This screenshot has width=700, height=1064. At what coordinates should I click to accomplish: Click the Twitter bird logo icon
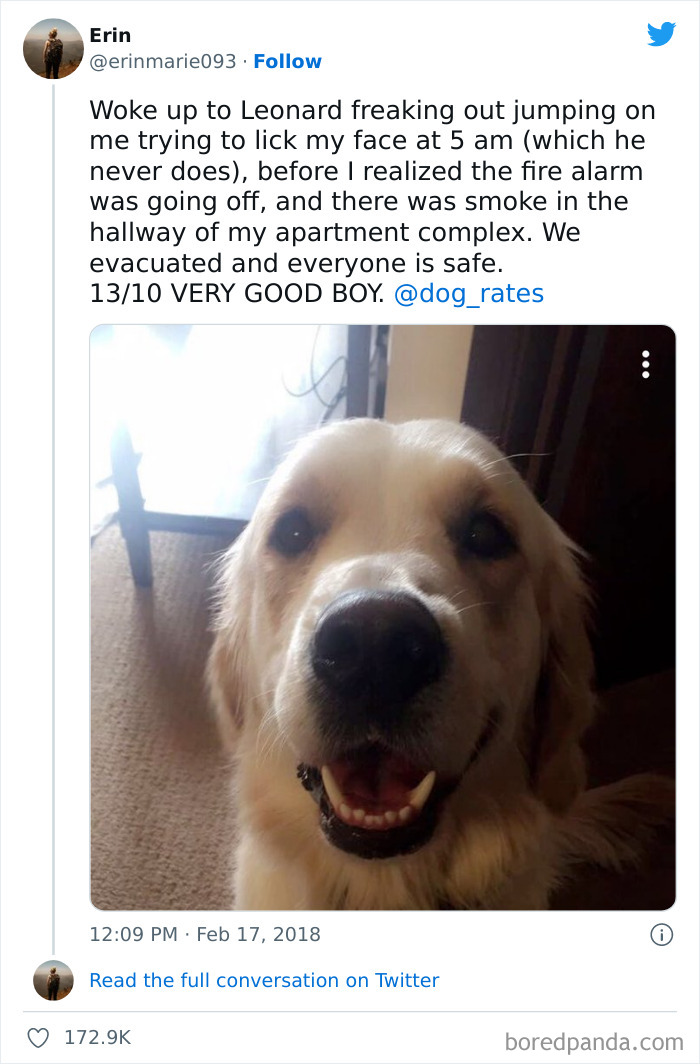[661, 34]
